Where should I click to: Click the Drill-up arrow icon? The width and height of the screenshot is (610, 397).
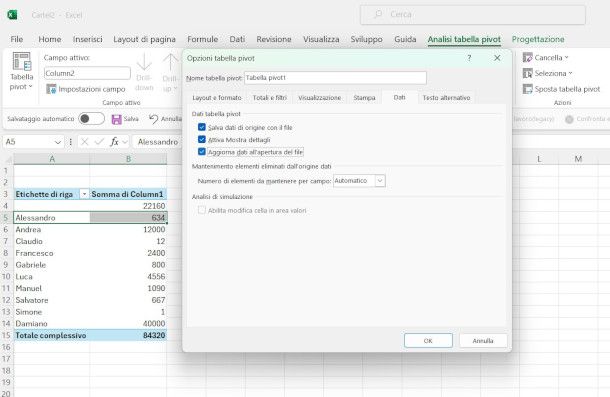[x=170, y=62]
